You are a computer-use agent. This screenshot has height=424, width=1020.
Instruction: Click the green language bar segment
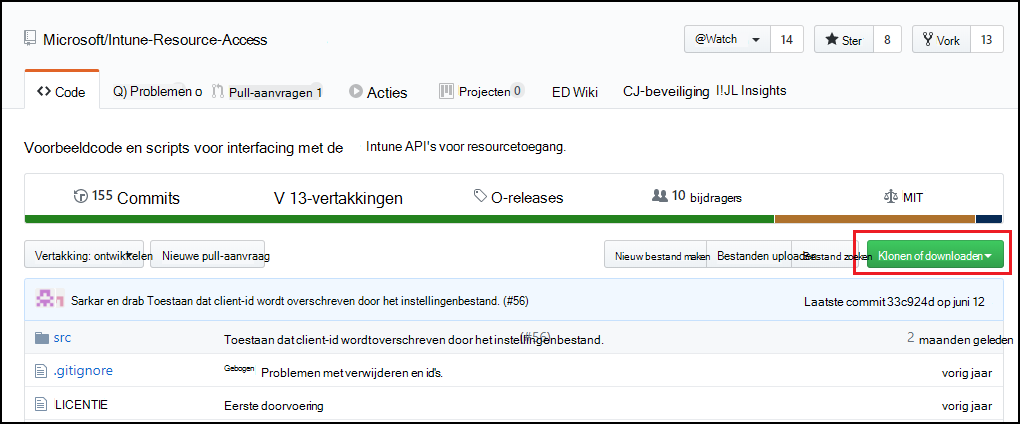[x=399, y=219]
